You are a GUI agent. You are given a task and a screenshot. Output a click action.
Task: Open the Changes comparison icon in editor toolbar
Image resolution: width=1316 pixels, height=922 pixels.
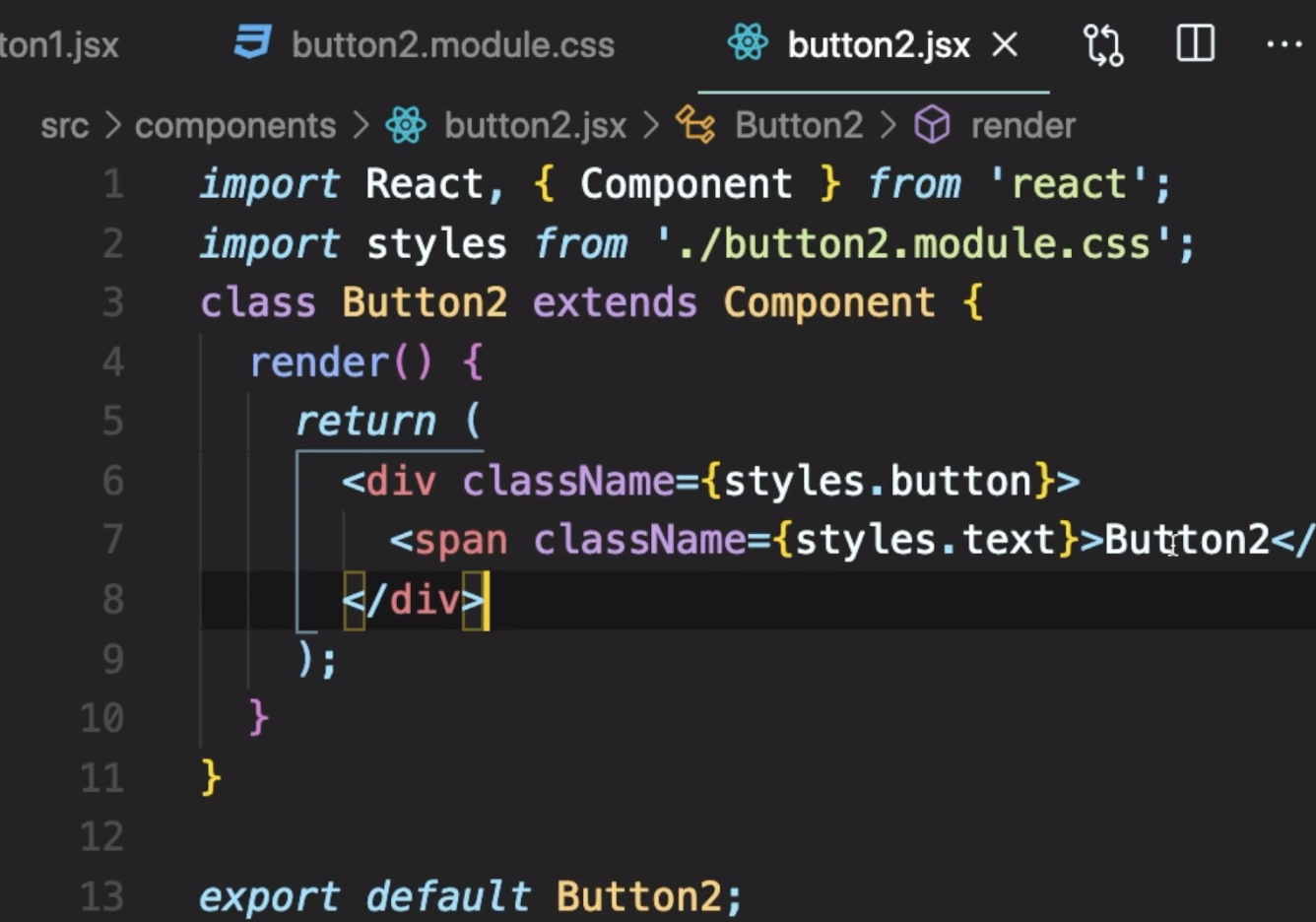1102,43
